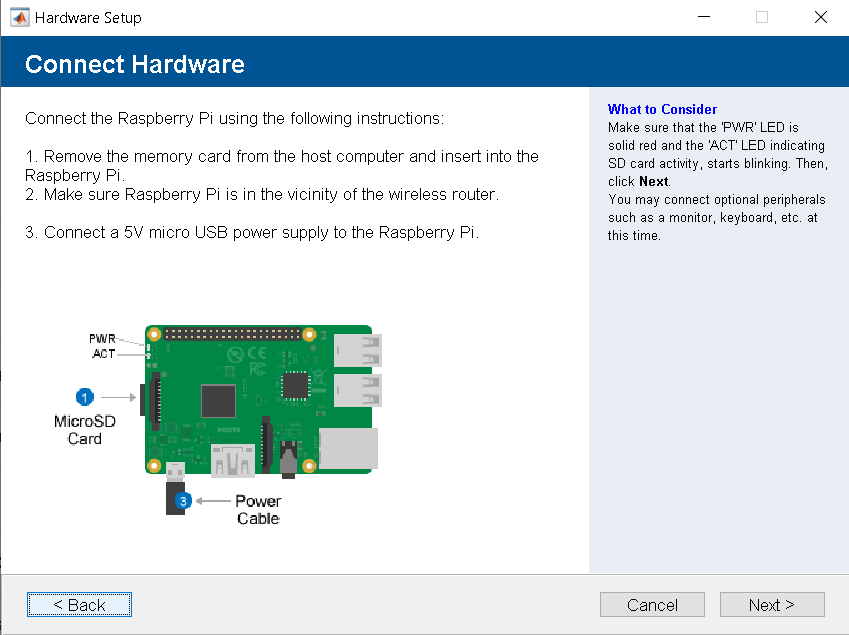Click the Raspberry Pi board thumbnail

click(260, 400)
